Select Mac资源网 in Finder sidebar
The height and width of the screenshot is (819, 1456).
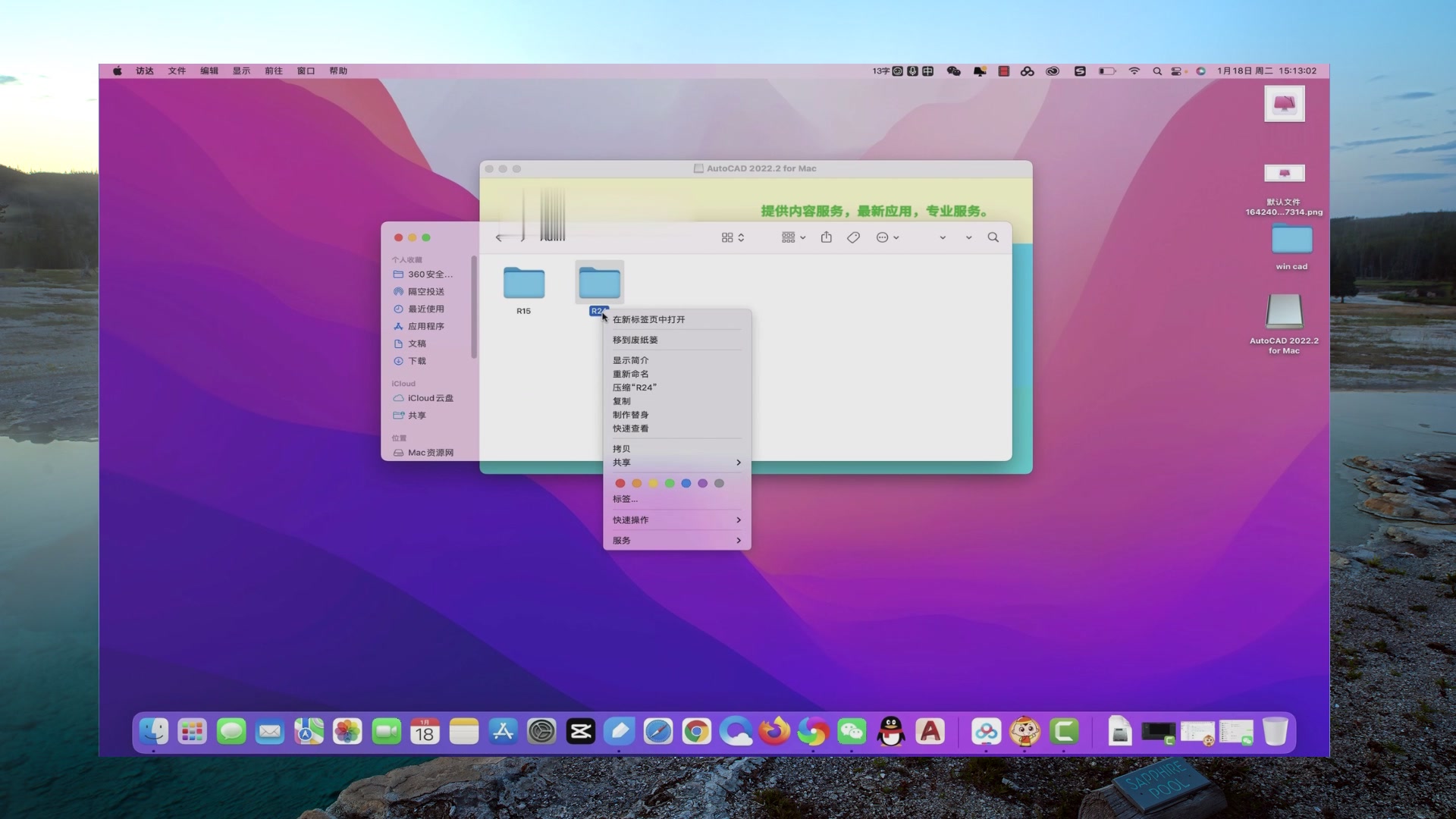click(429, 453)
